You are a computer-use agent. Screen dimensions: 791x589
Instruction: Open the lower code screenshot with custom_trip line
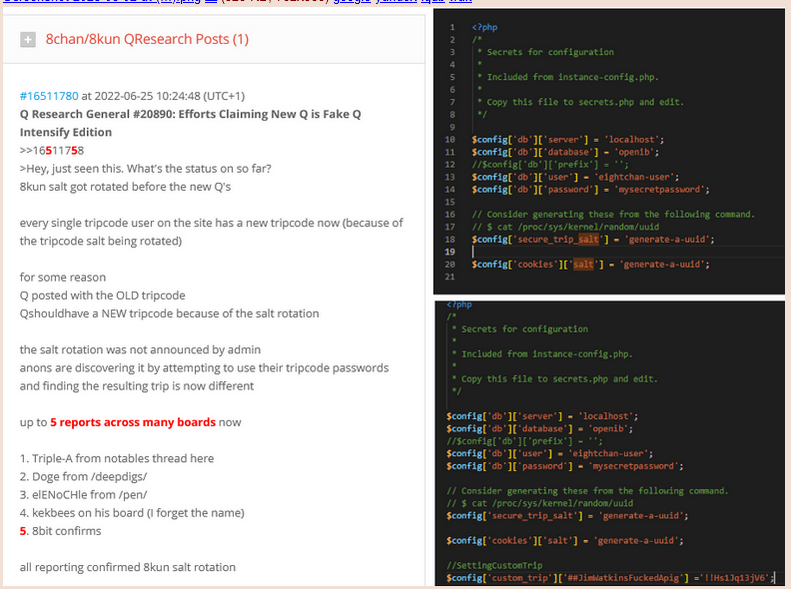coord(609,443)
